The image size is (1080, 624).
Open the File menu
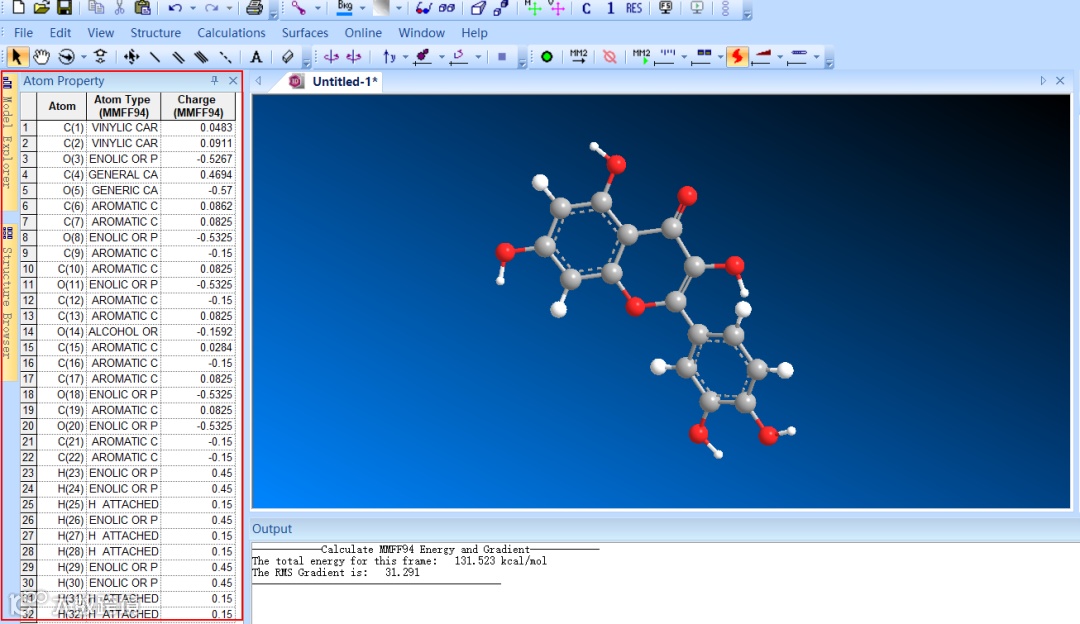tap(23, 32)
